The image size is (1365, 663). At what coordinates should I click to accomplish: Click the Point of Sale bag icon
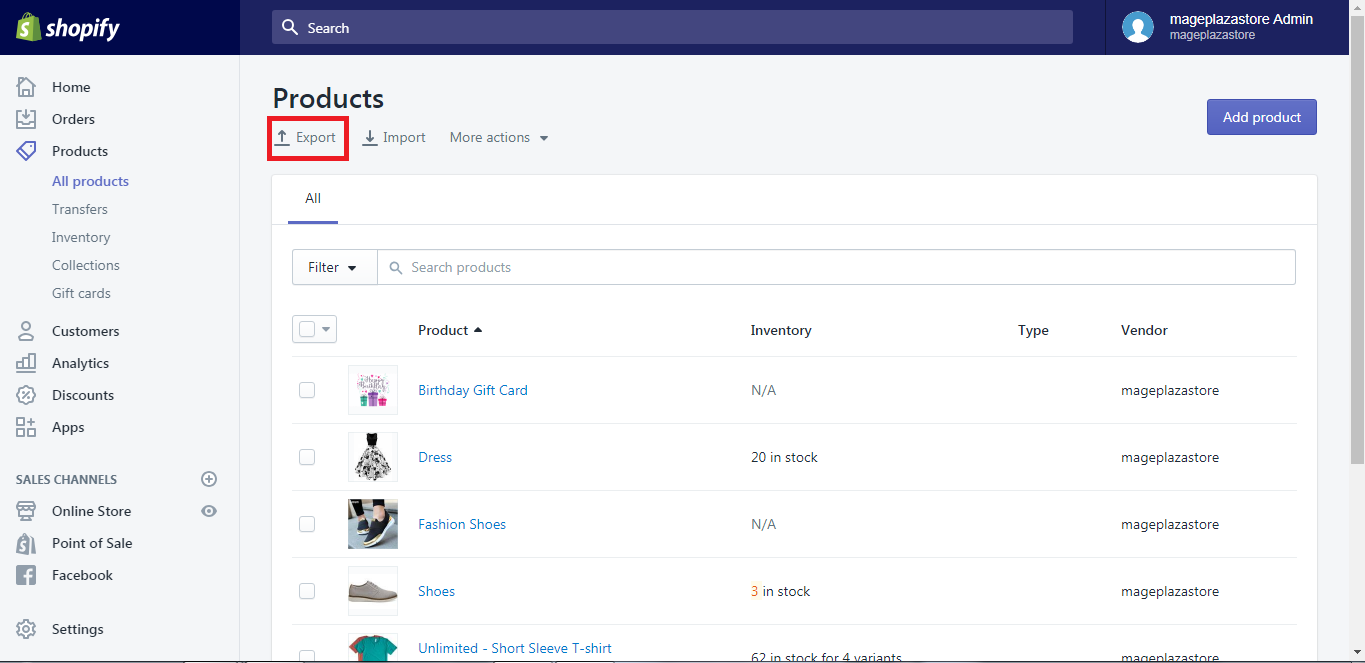click(x=26, y=543)
